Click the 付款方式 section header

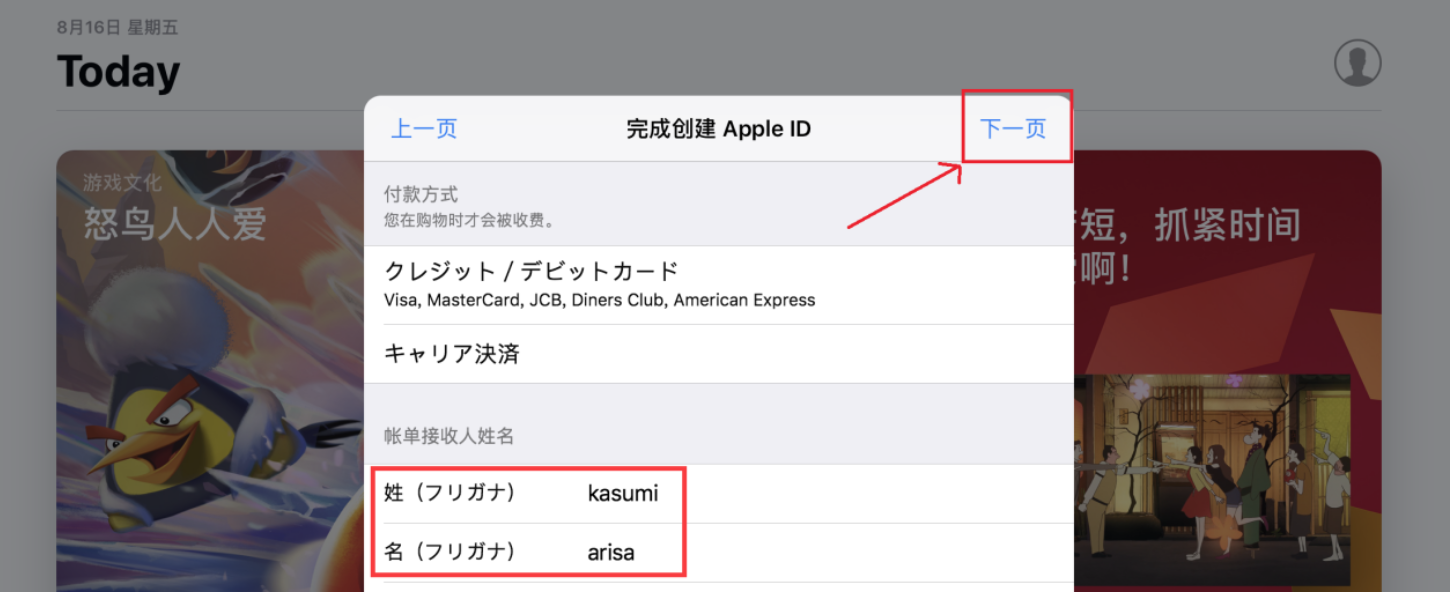421,195
